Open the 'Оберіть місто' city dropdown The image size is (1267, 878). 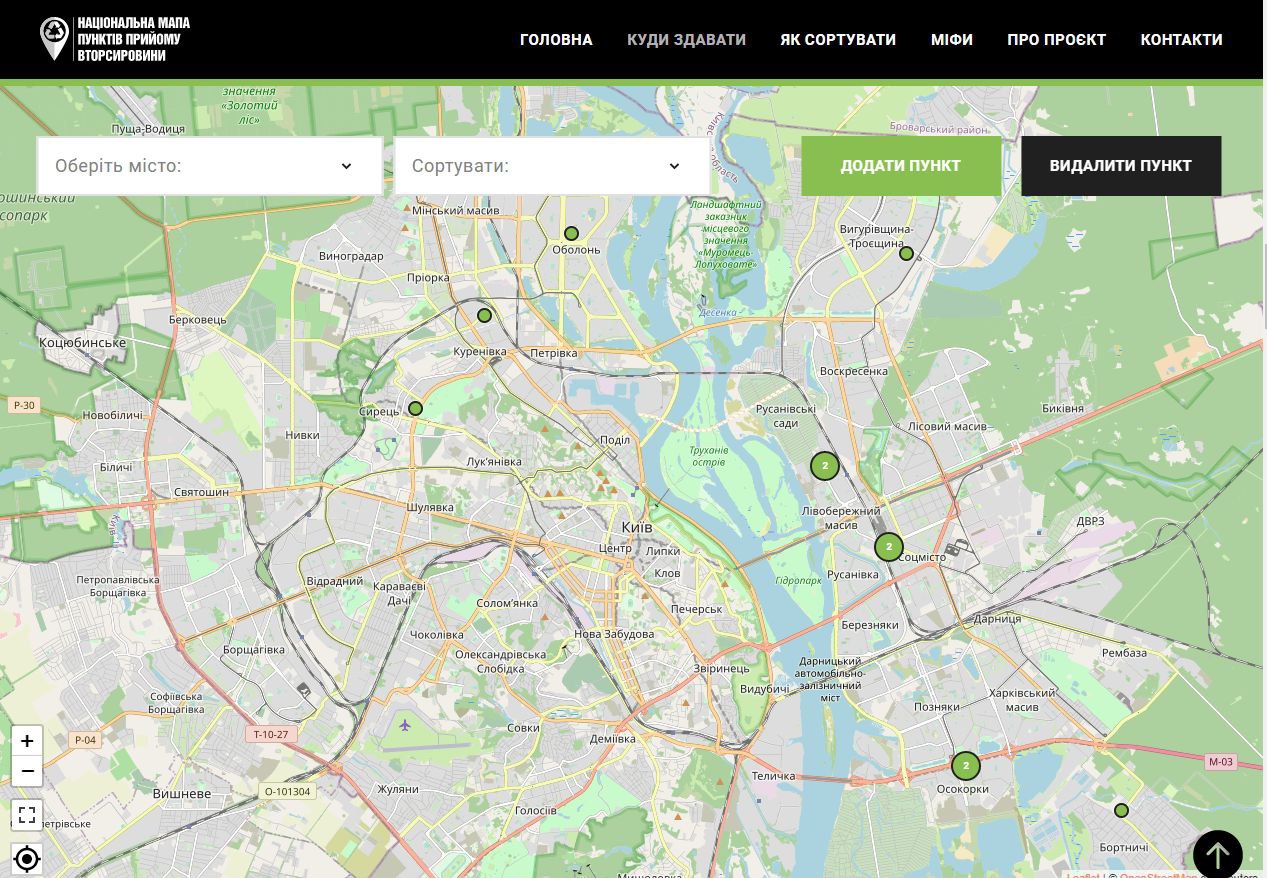pos(210,166)
